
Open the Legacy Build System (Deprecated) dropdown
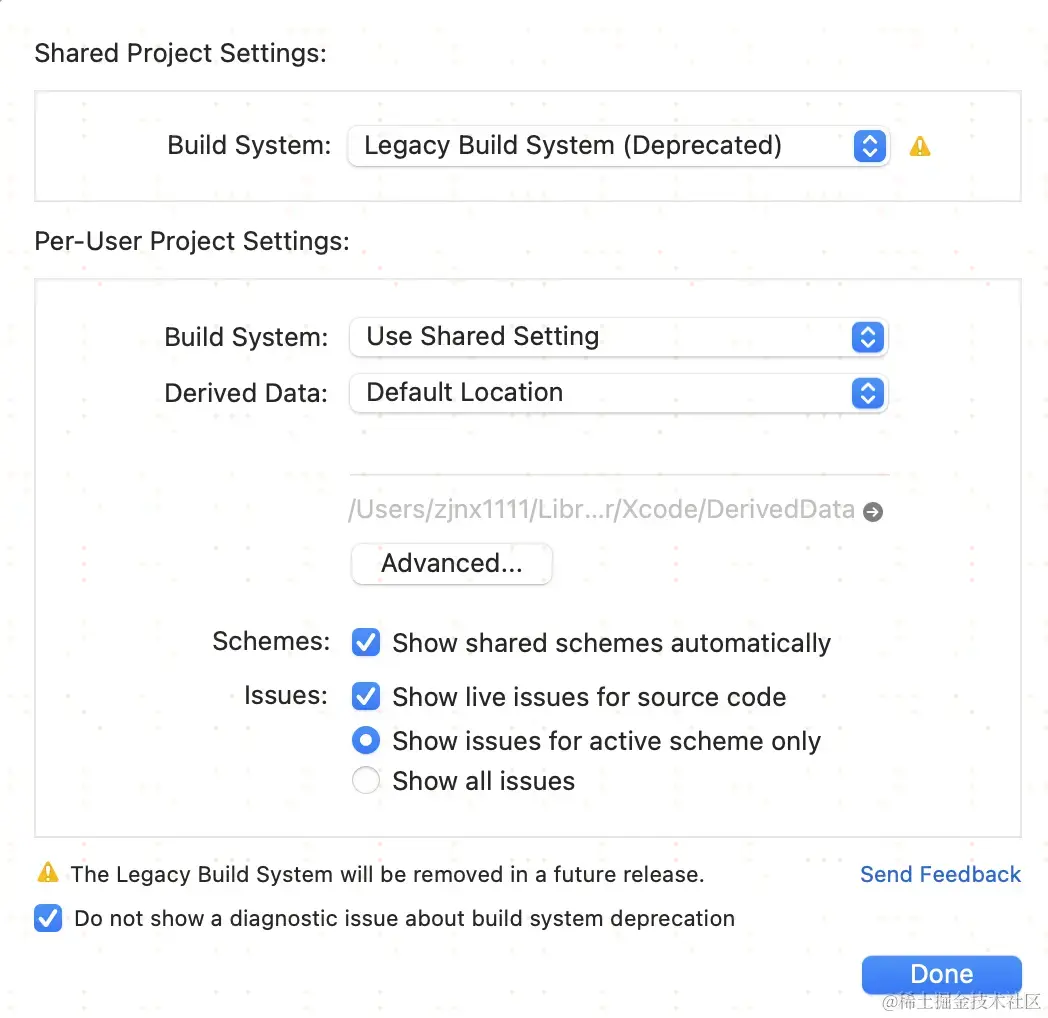pos(618,146)
